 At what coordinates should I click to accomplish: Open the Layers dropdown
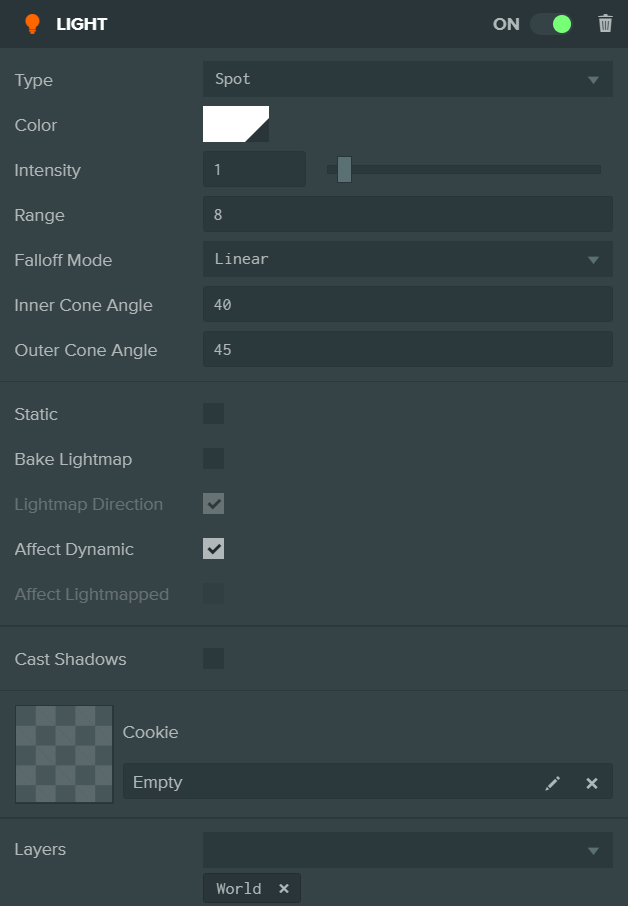click(407, 850)
